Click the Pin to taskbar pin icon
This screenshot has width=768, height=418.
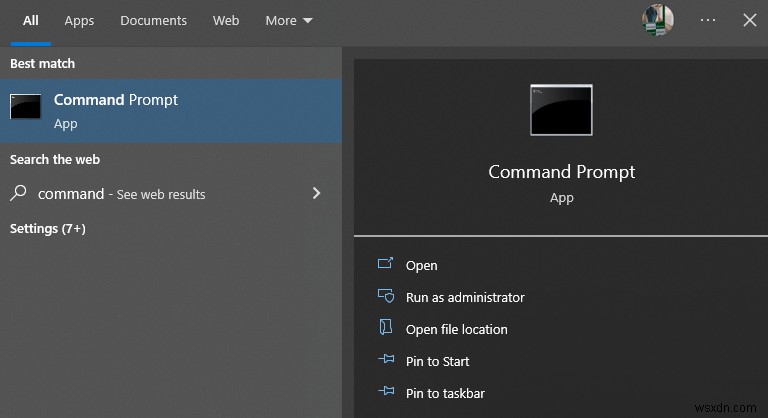pyautogui.click(x=386, y=393)
